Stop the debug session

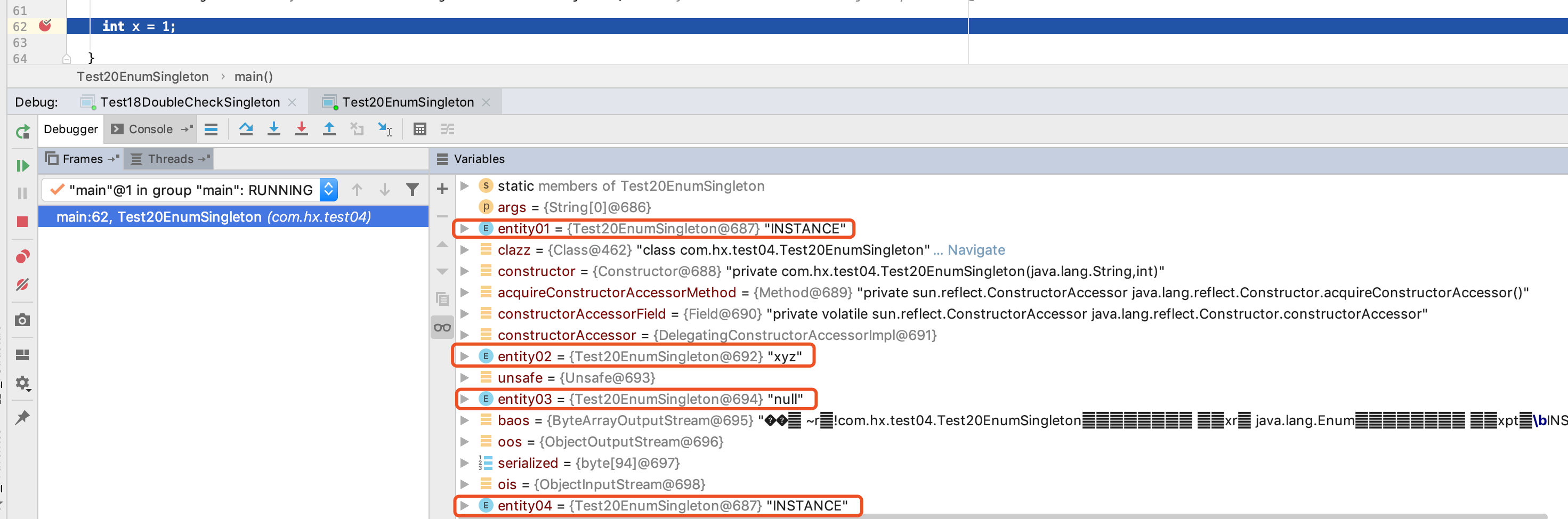tap(22, 222)
